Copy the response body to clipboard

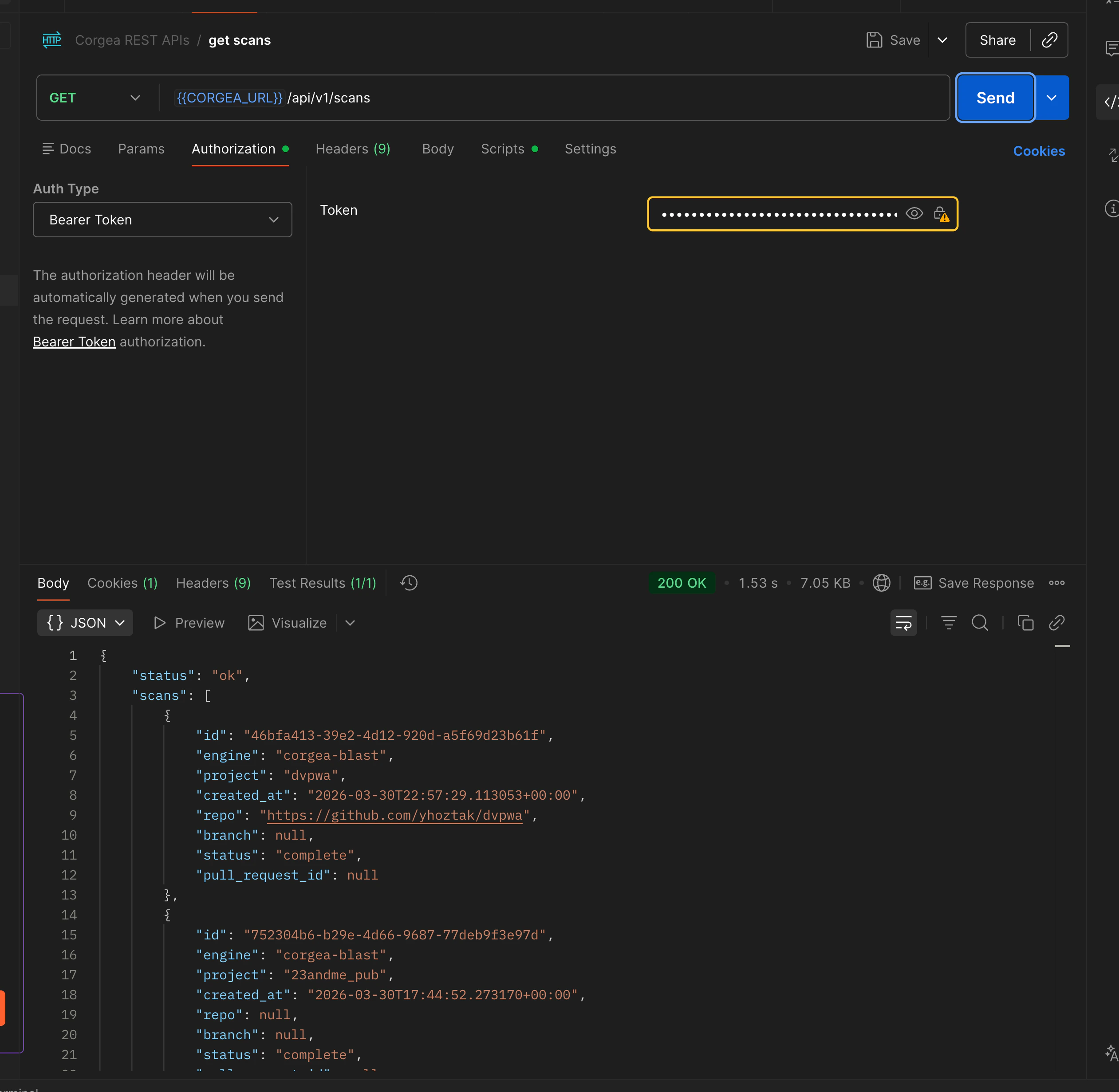(1026, 623)
